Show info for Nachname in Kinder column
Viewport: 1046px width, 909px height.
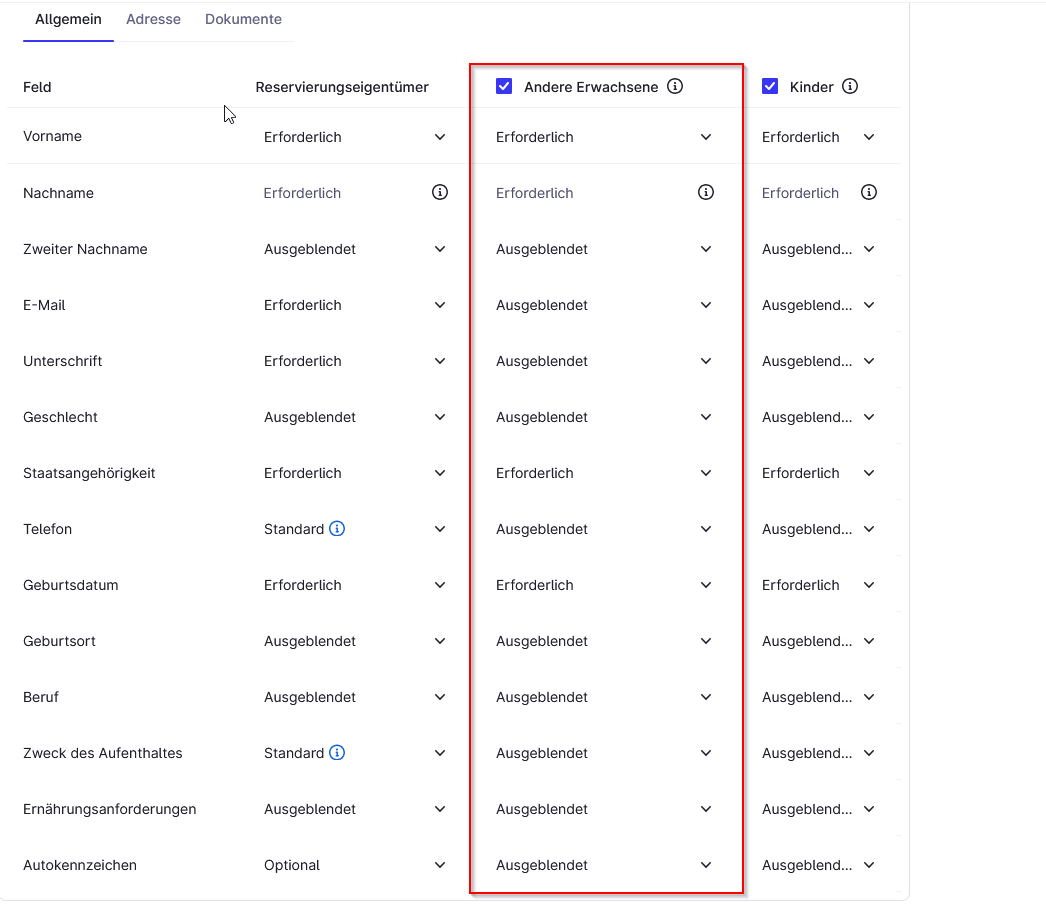[x=869, y=193]
